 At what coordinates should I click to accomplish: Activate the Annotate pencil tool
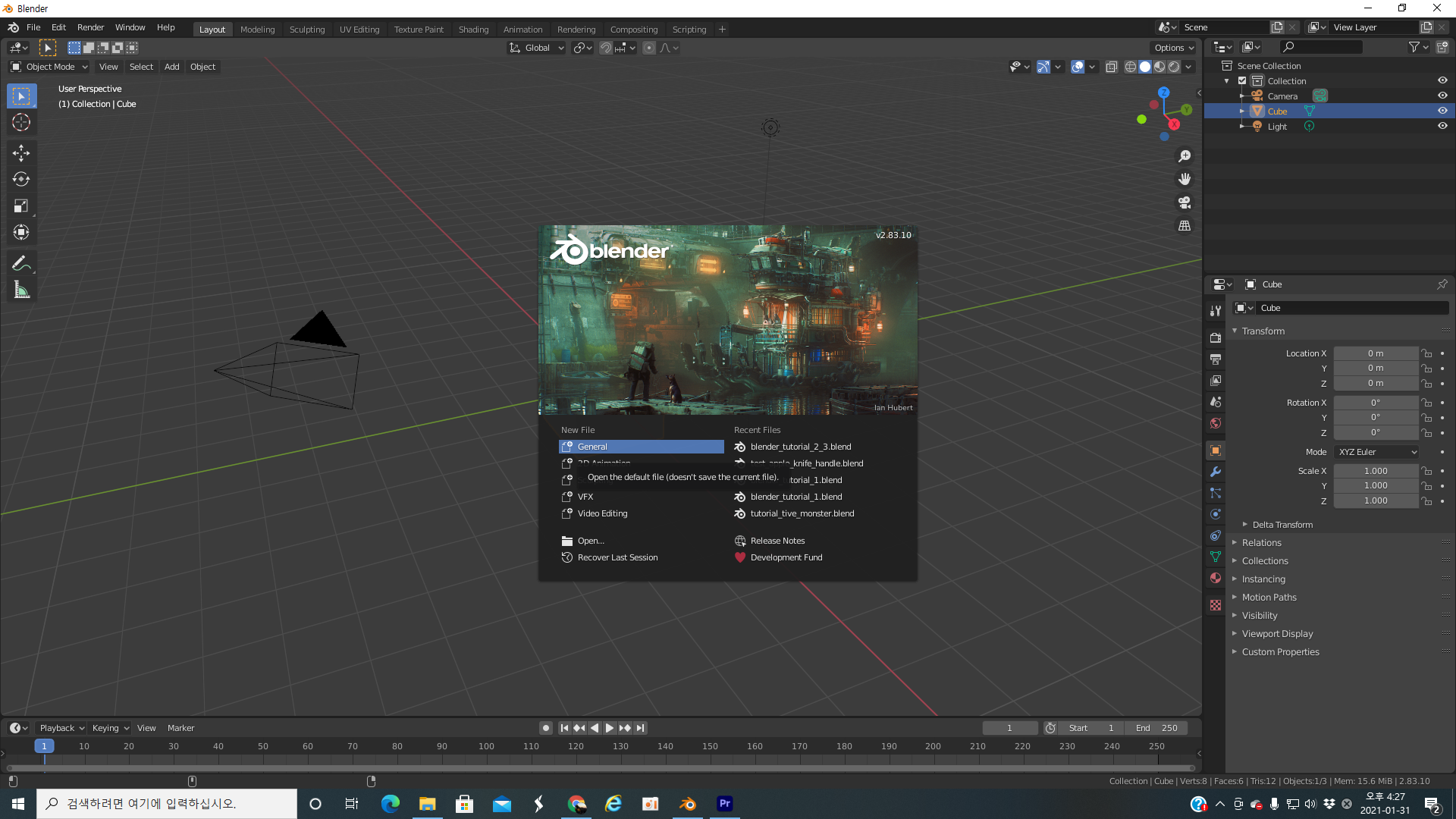point(21,263)
